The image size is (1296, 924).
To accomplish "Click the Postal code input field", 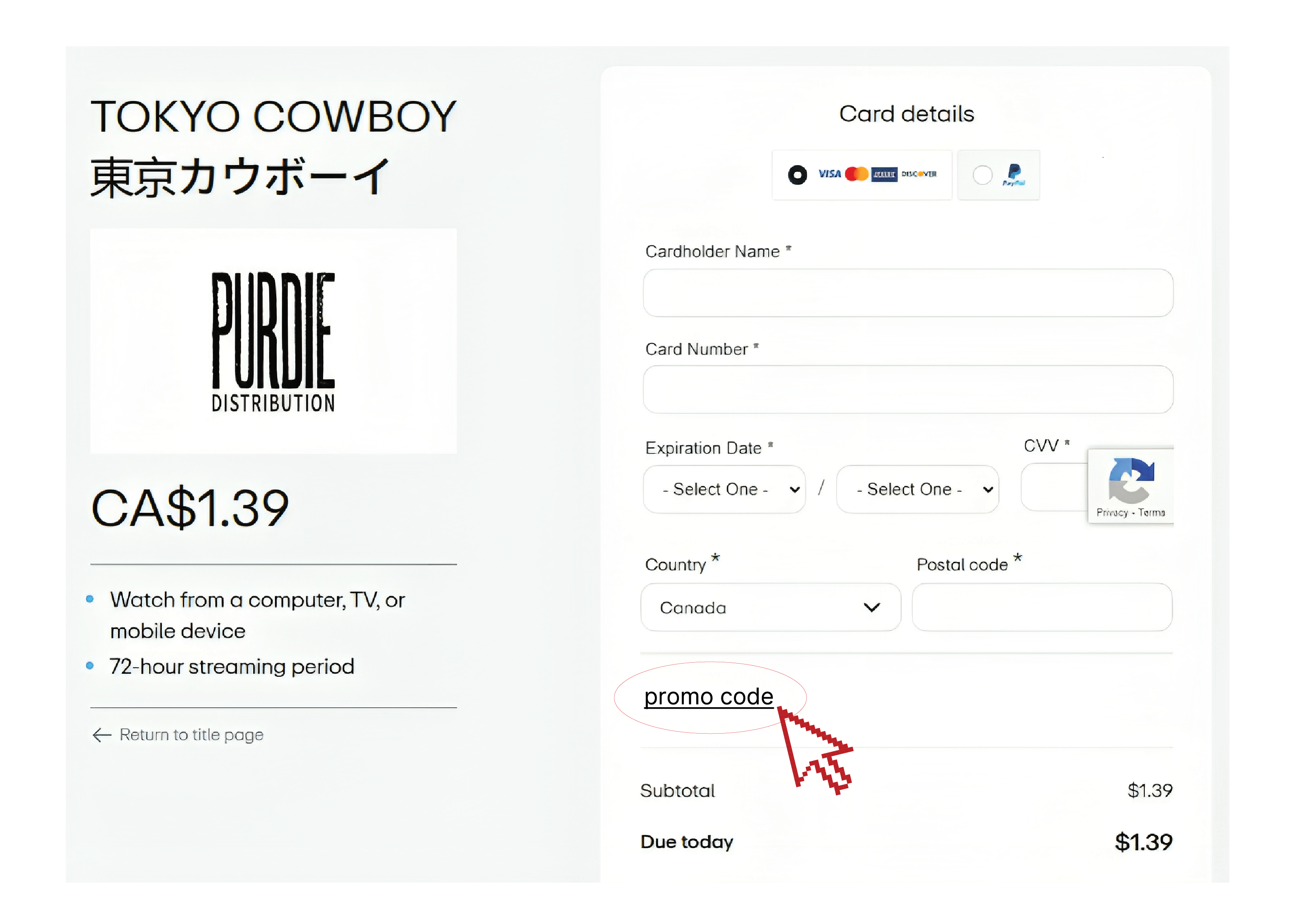I will [x=1042, y=608].
